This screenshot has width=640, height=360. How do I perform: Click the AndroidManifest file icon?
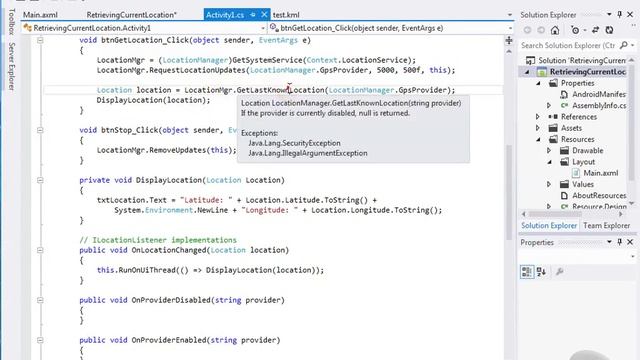564,94
